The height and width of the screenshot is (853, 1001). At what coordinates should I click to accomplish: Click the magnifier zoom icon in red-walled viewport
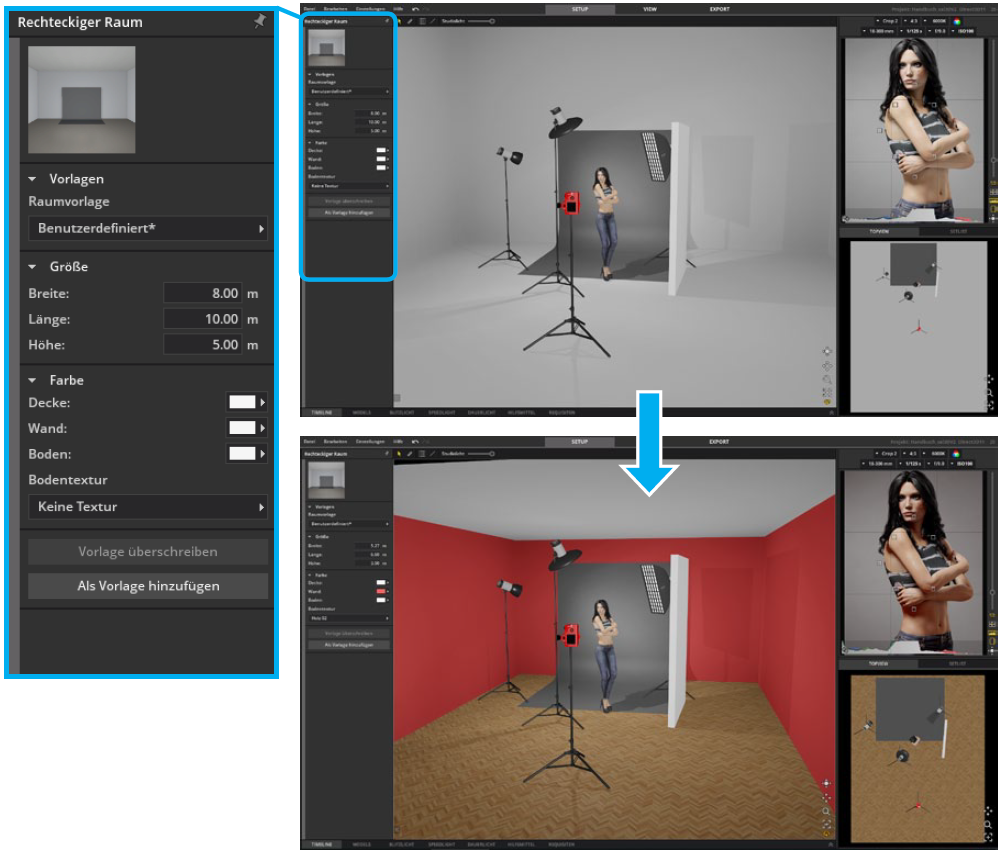826,811
